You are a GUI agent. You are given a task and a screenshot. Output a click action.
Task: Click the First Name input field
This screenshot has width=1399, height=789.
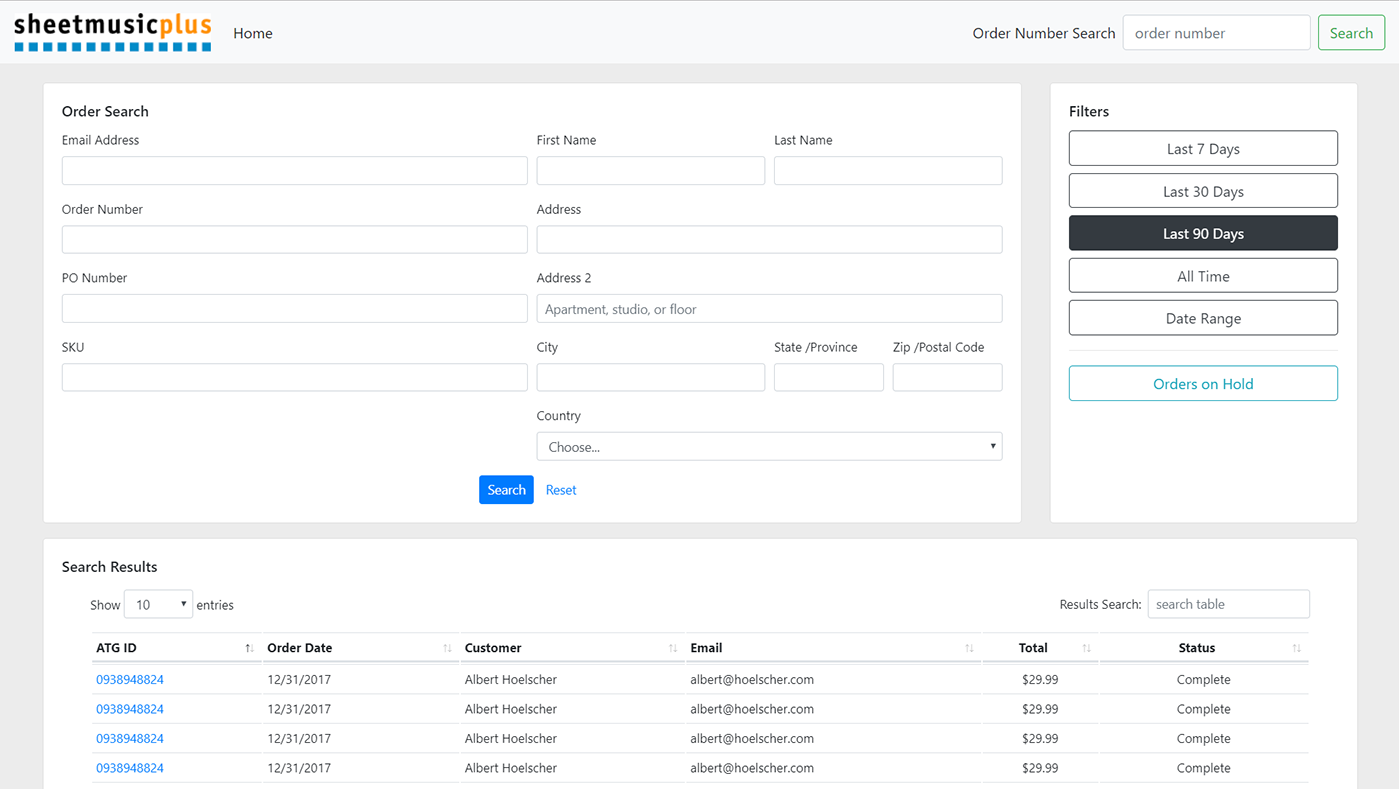[x=650, y=170]
